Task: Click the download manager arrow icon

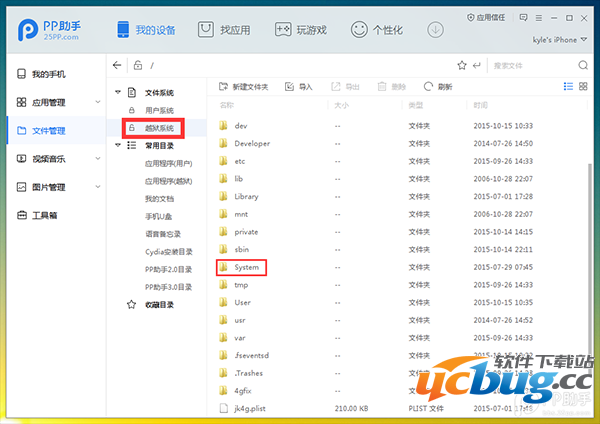Action: [435, 29]
